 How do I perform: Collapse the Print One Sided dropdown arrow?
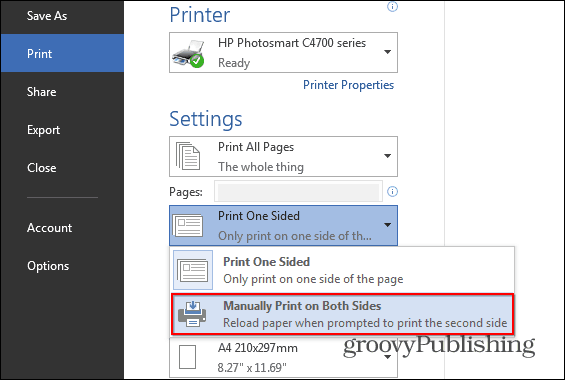(x=387, y=225)
